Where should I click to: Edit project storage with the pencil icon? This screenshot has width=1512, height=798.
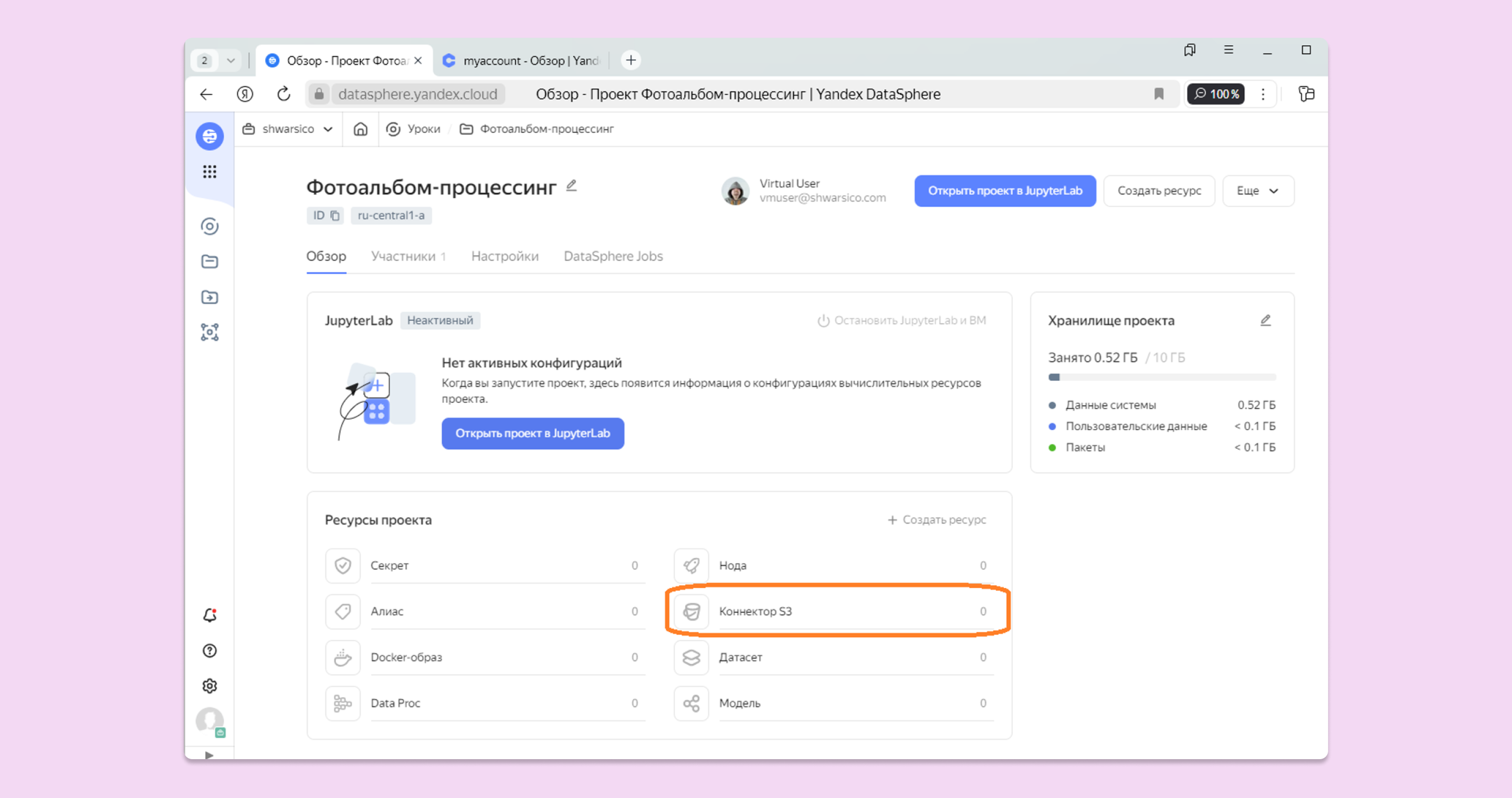(1265, 320)
